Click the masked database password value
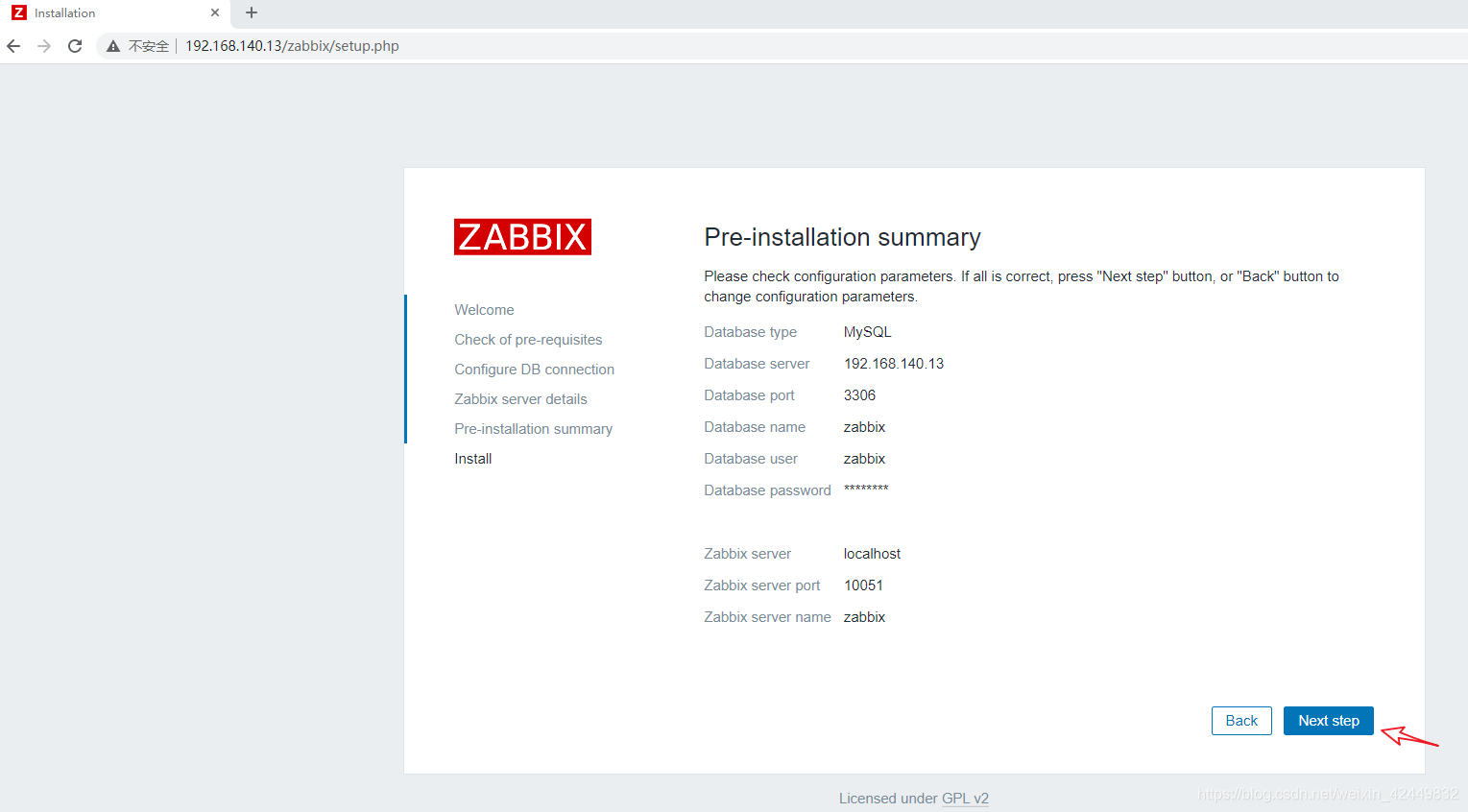The image size is (1468, 812). coord(866,490)
